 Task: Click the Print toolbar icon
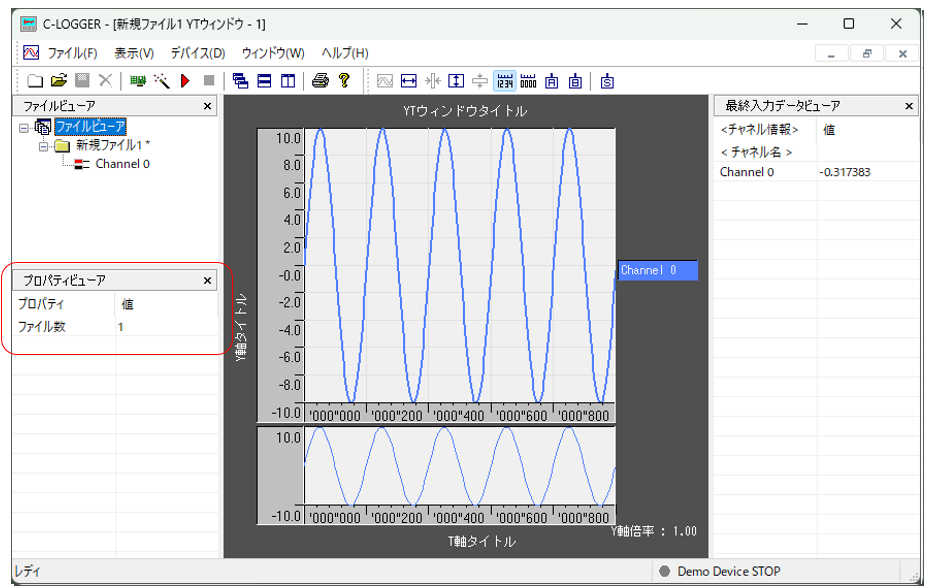tap(319, 81)
